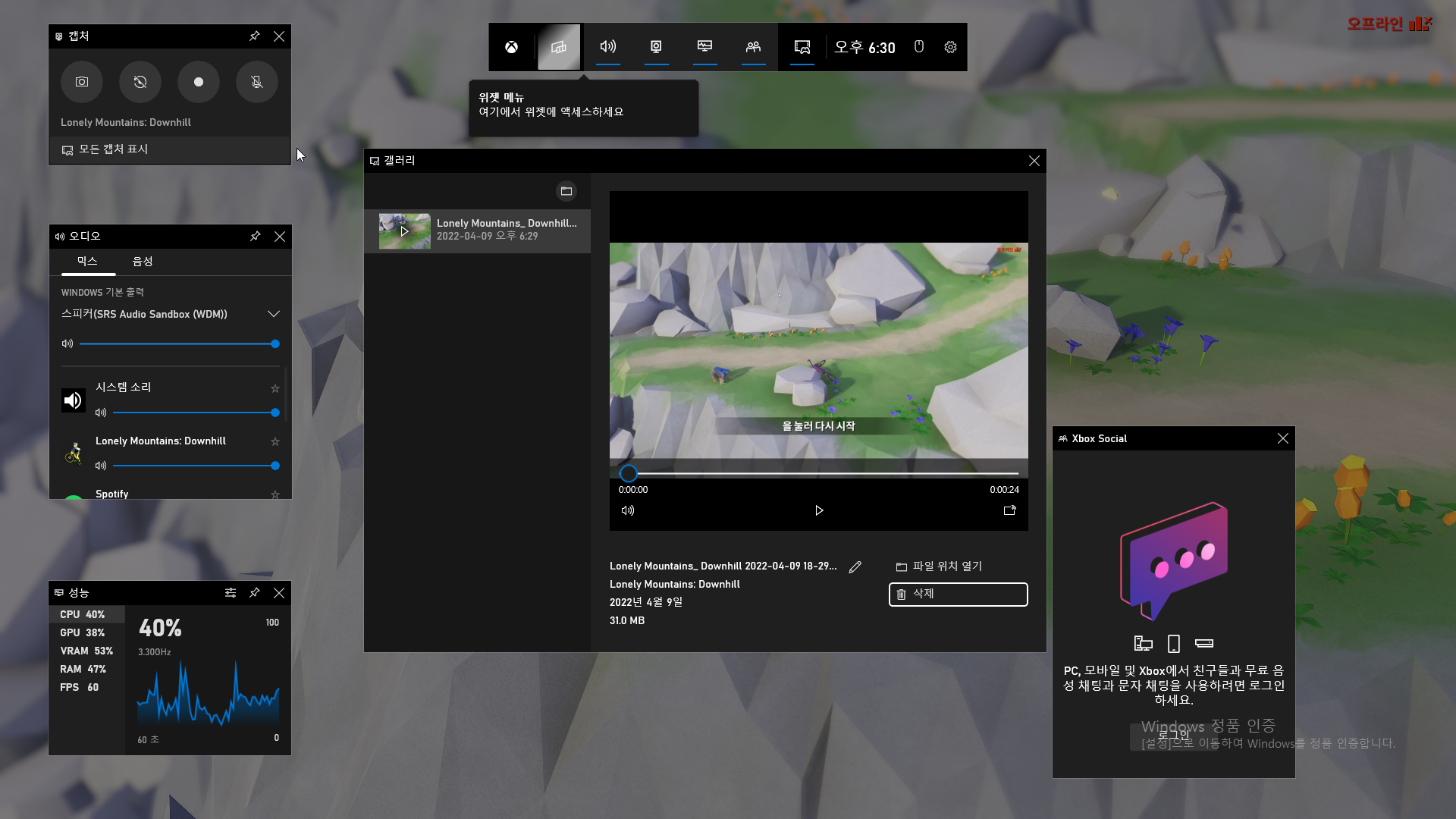Viewport: 1456px width, 819px height.
Task: Open the captures folder in gallery sidebar
Action: [566, 191]
